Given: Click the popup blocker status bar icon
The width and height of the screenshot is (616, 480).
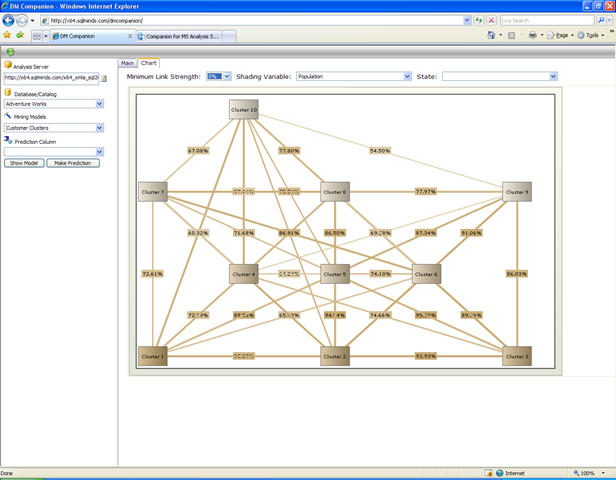Looking at the screenshot, I should pyautogui.click(x=488, y=473).
